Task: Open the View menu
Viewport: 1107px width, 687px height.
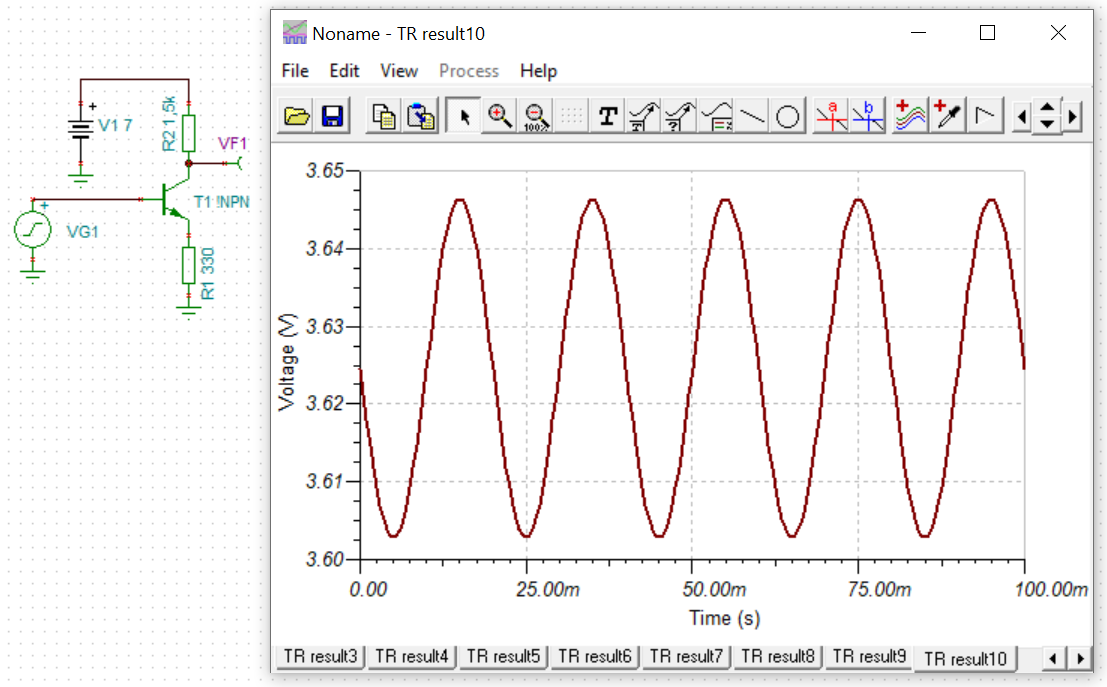Action: (399, 71)
